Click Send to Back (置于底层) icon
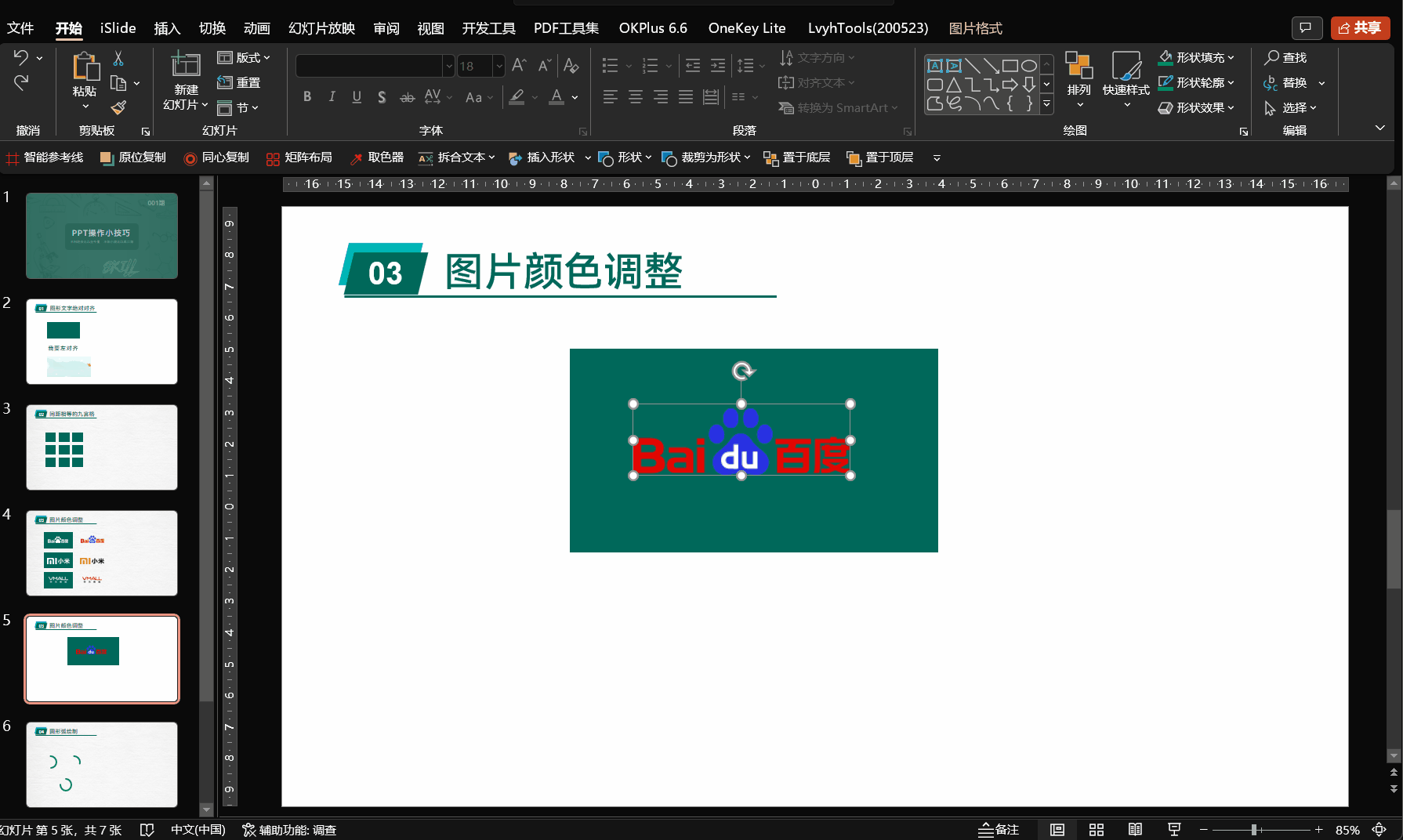Screen dimensions: 1403x840 pyautogui.click(x=770, y=158)
